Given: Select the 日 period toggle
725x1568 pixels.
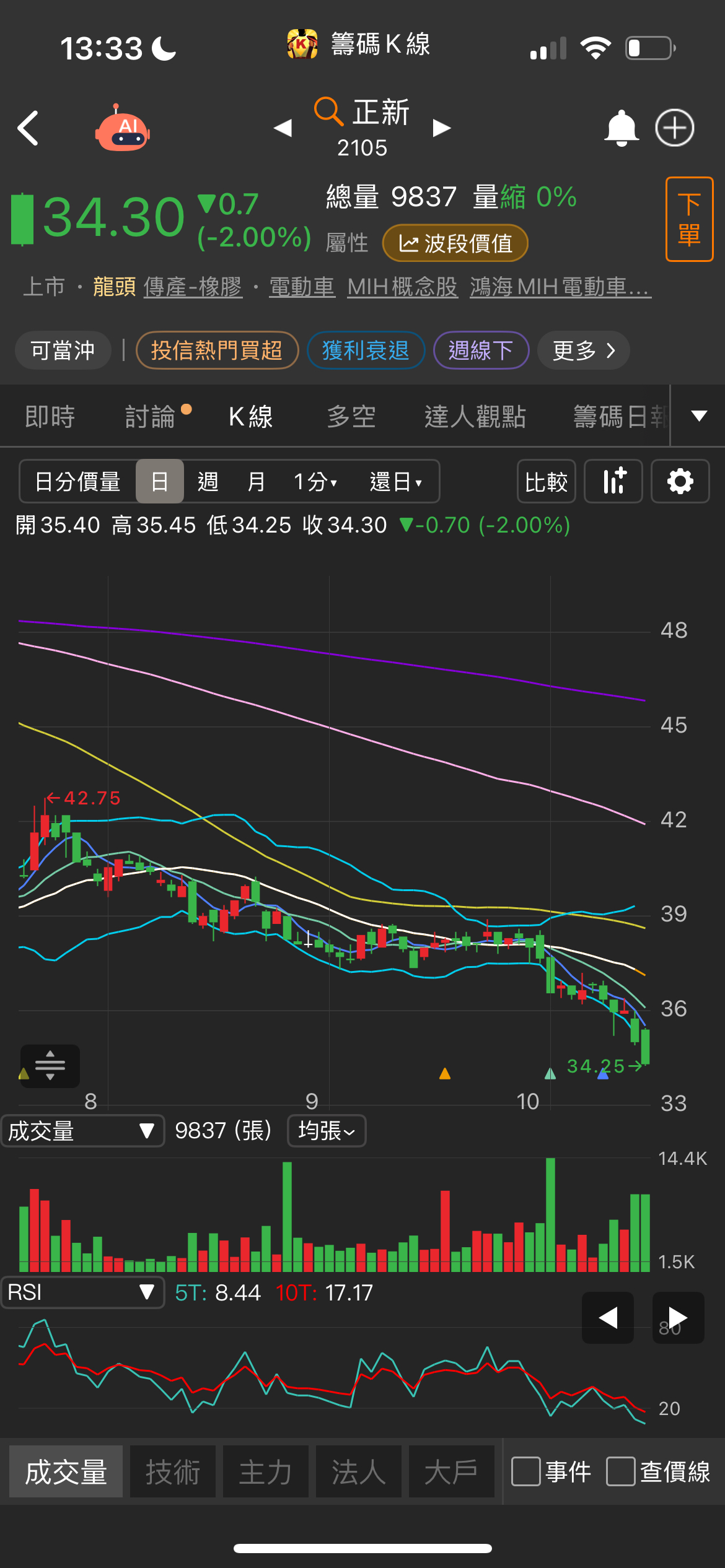Looking at the screenshot, I should (x=160, y=481).
